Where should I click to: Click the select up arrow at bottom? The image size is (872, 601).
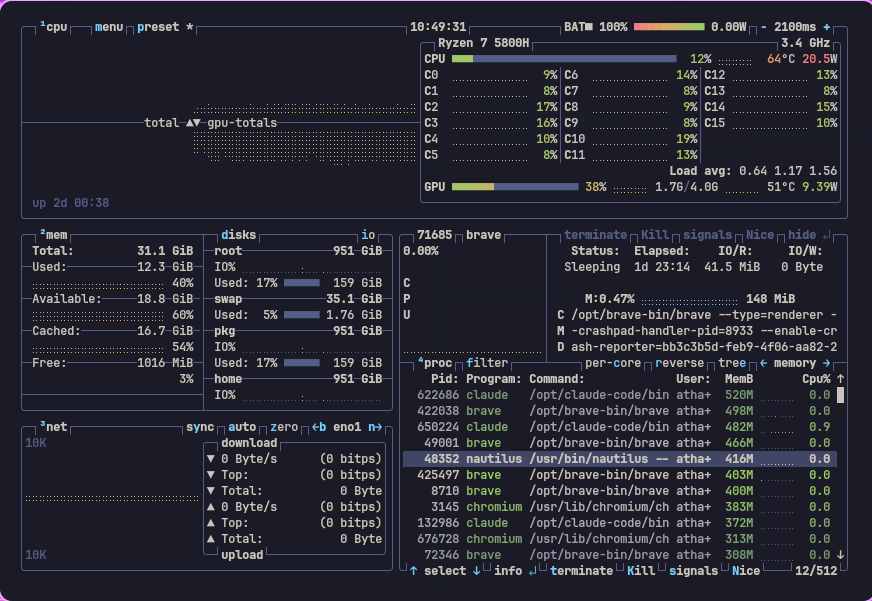coord(413,571)
